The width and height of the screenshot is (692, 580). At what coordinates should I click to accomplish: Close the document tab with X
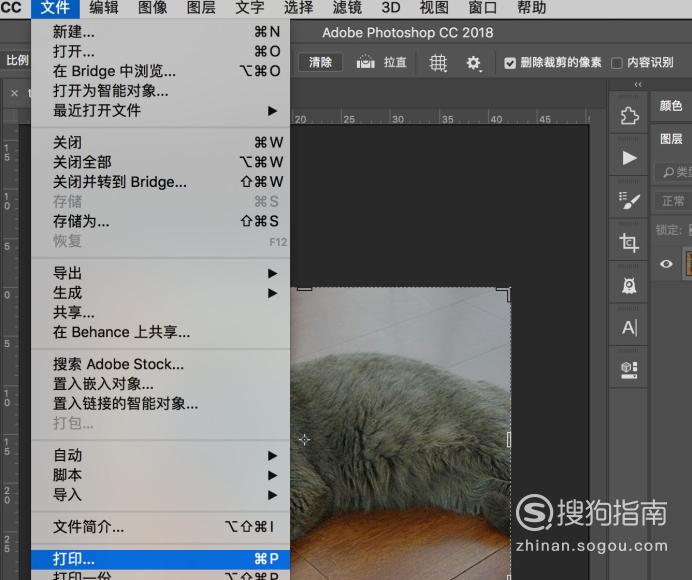[x=15, y=93]
